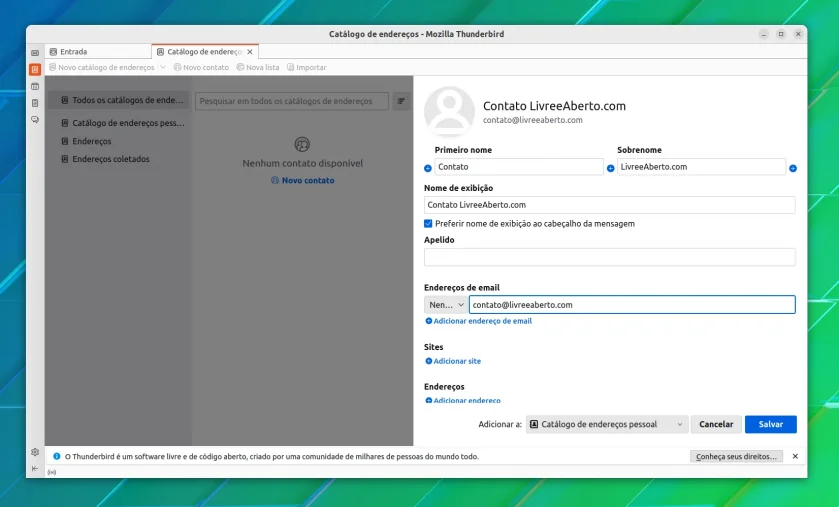Select the Catálogo de endereços tab
The image size is (840, 507).
click(205, 52)
